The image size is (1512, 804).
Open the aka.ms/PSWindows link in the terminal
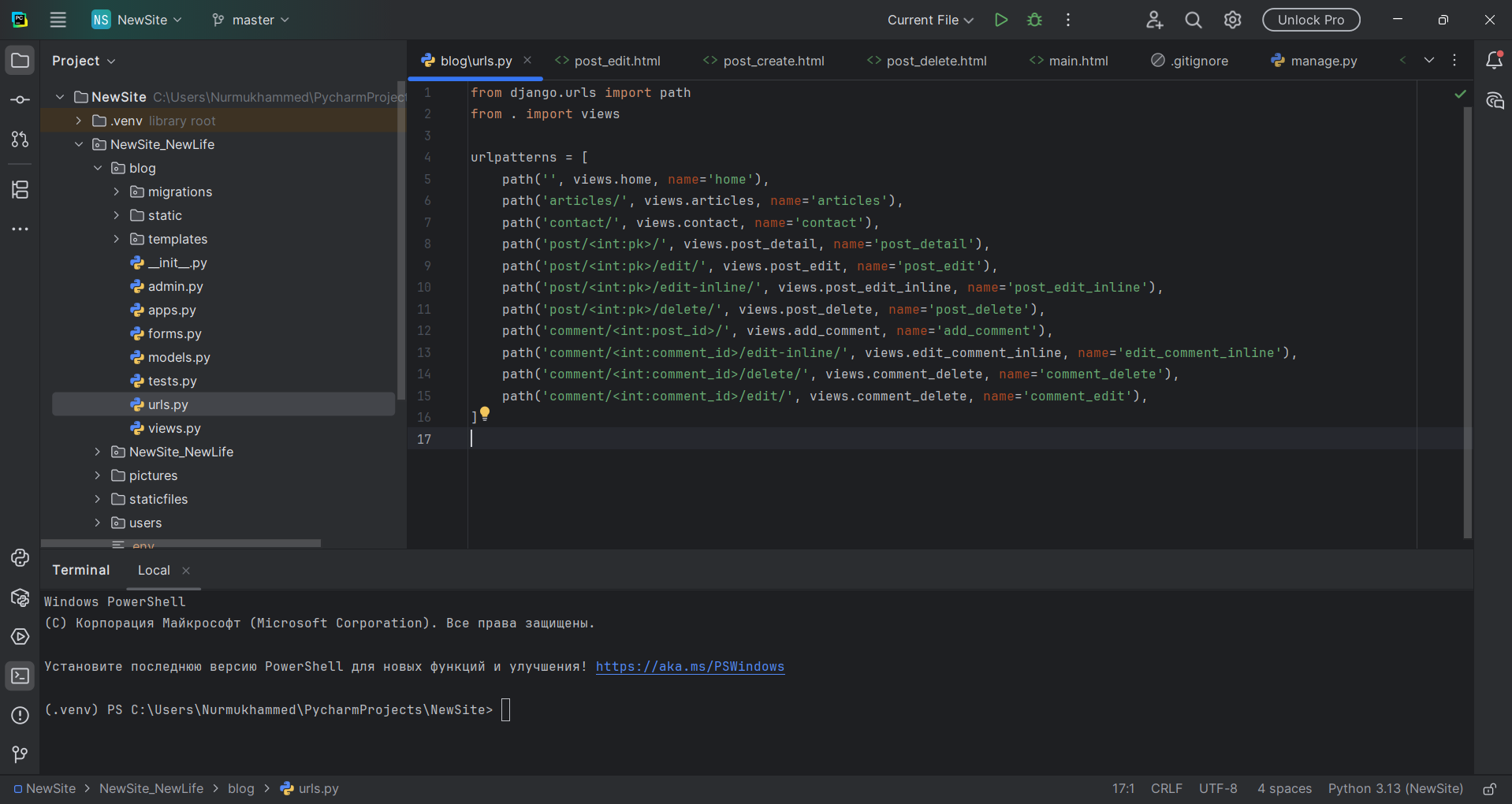pos(690,667)
